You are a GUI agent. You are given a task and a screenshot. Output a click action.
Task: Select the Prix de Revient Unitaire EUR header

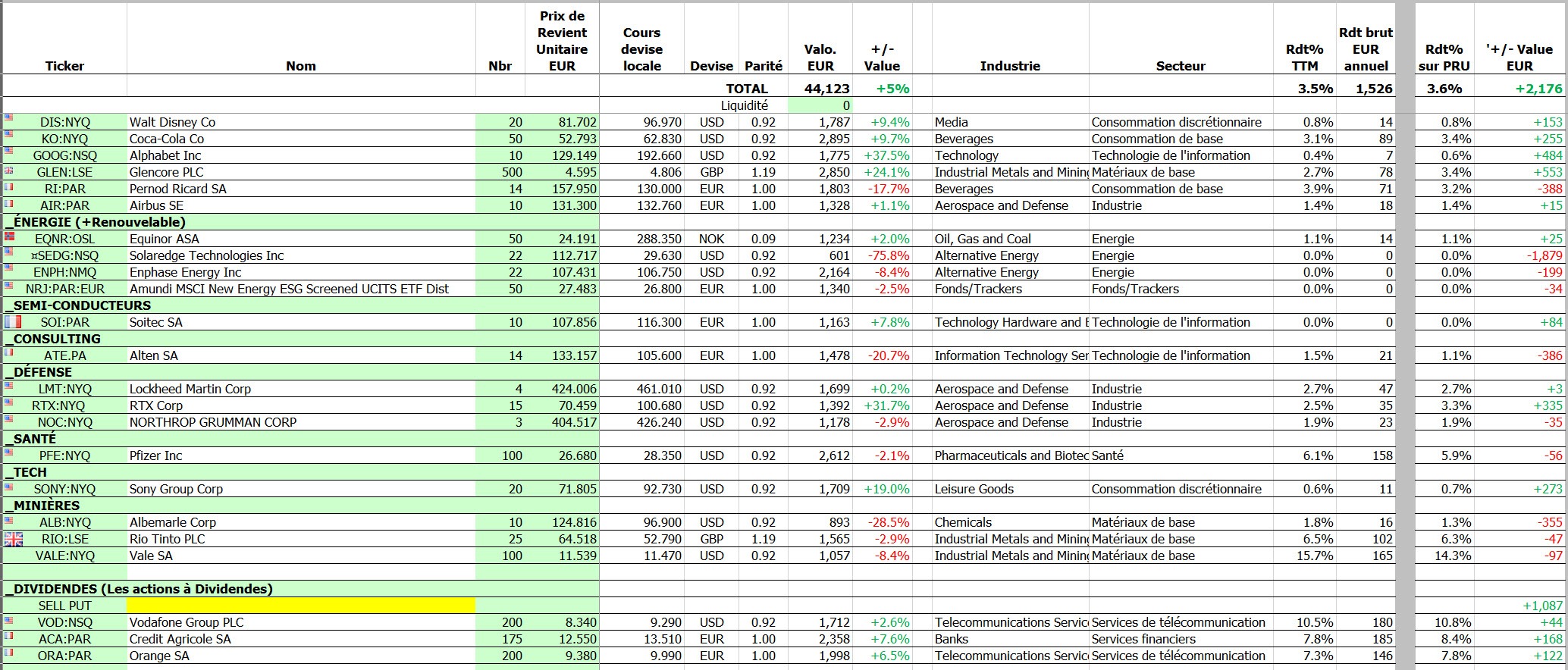[x=562, y=41]
